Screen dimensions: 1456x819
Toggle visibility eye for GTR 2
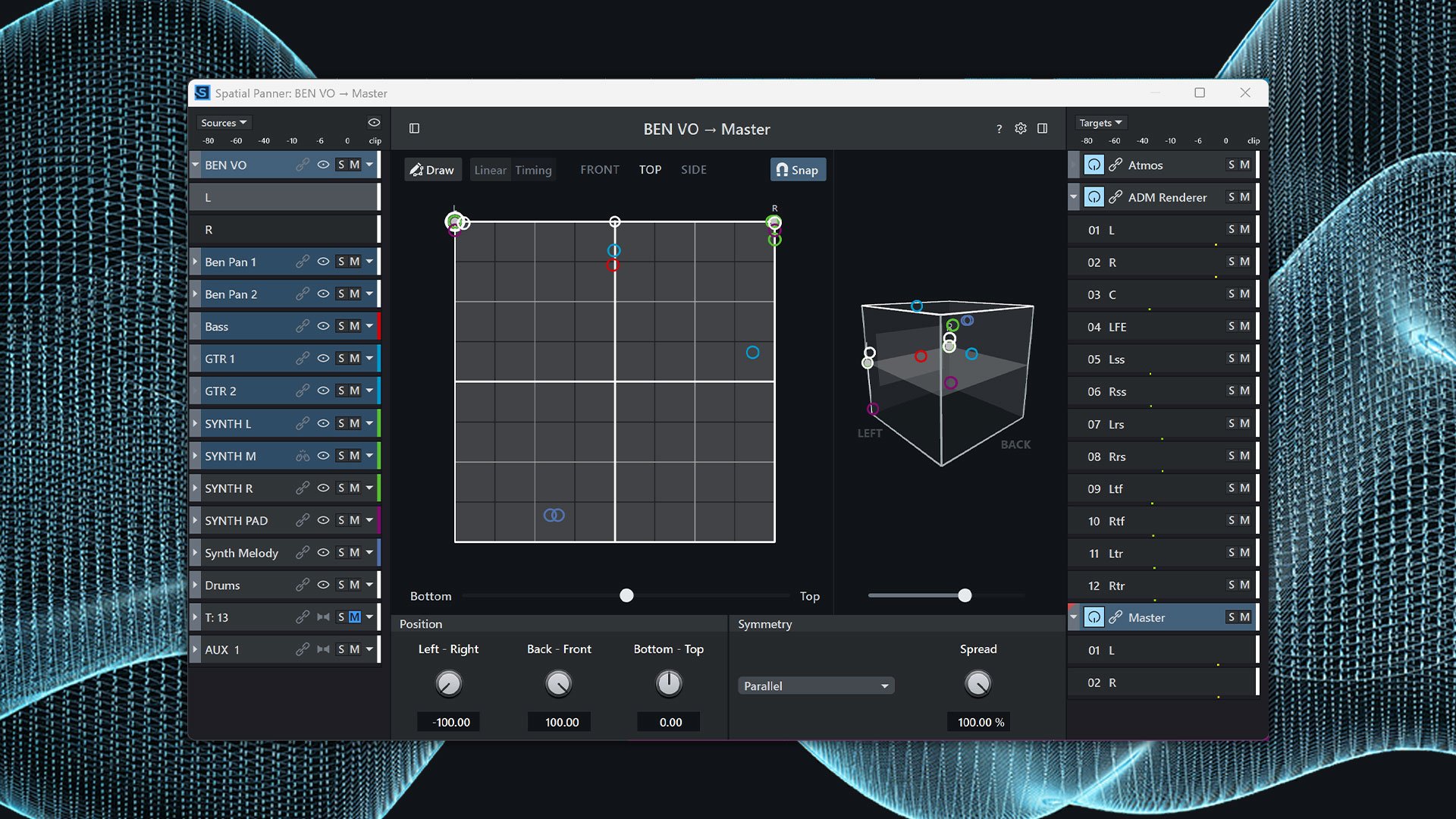pos(323,391)
